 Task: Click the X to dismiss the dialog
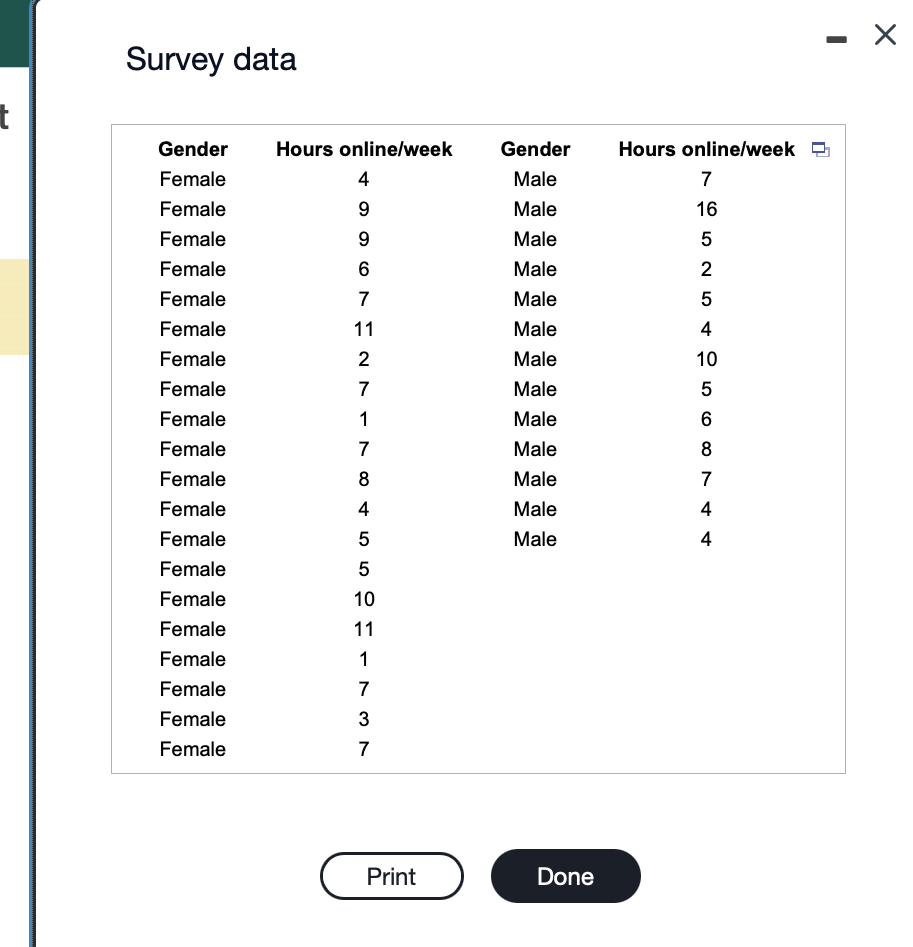click(884, 34)
